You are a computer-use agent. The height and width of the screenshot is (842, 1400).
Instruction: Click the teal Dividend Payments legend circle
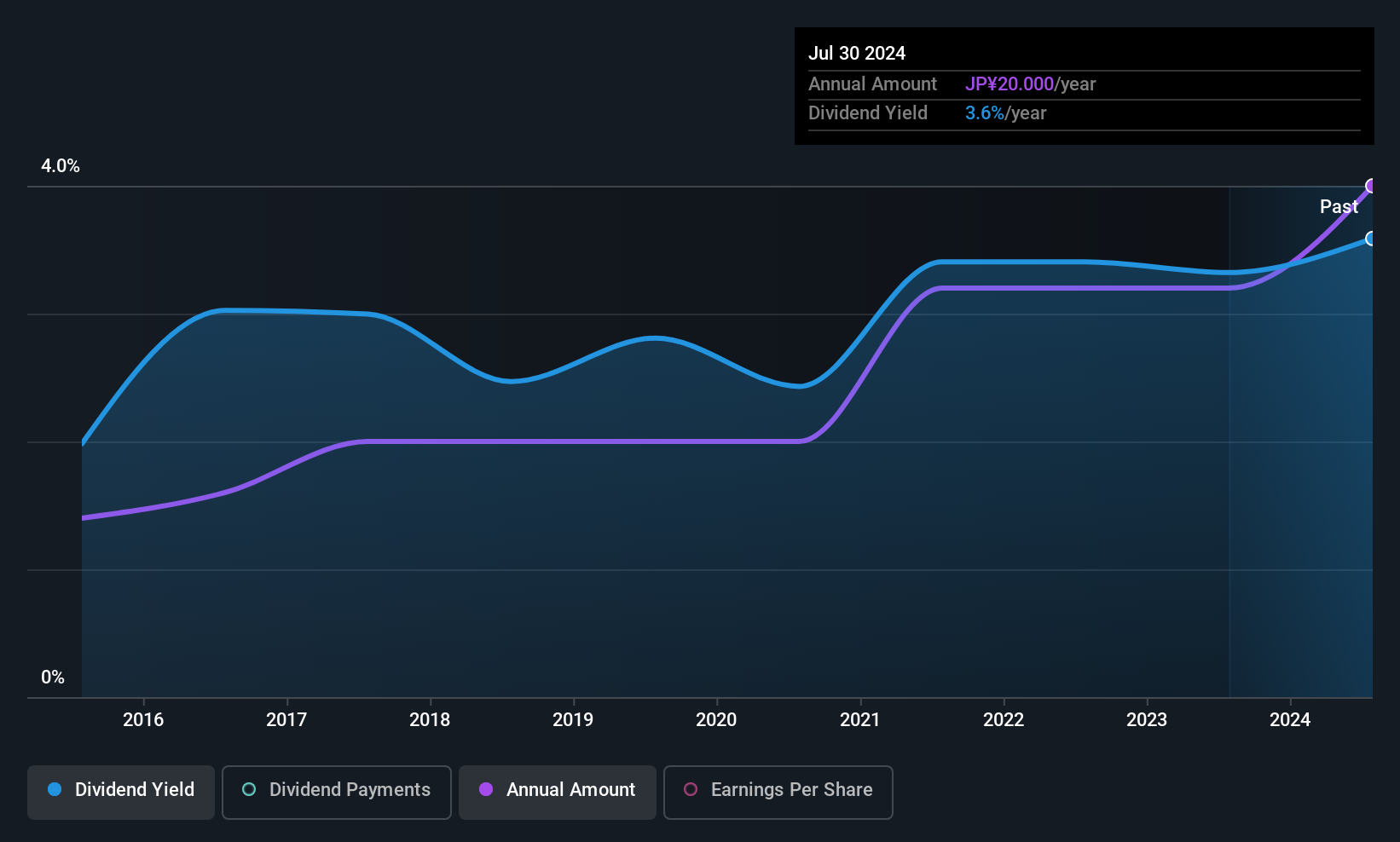click(249, 789)
